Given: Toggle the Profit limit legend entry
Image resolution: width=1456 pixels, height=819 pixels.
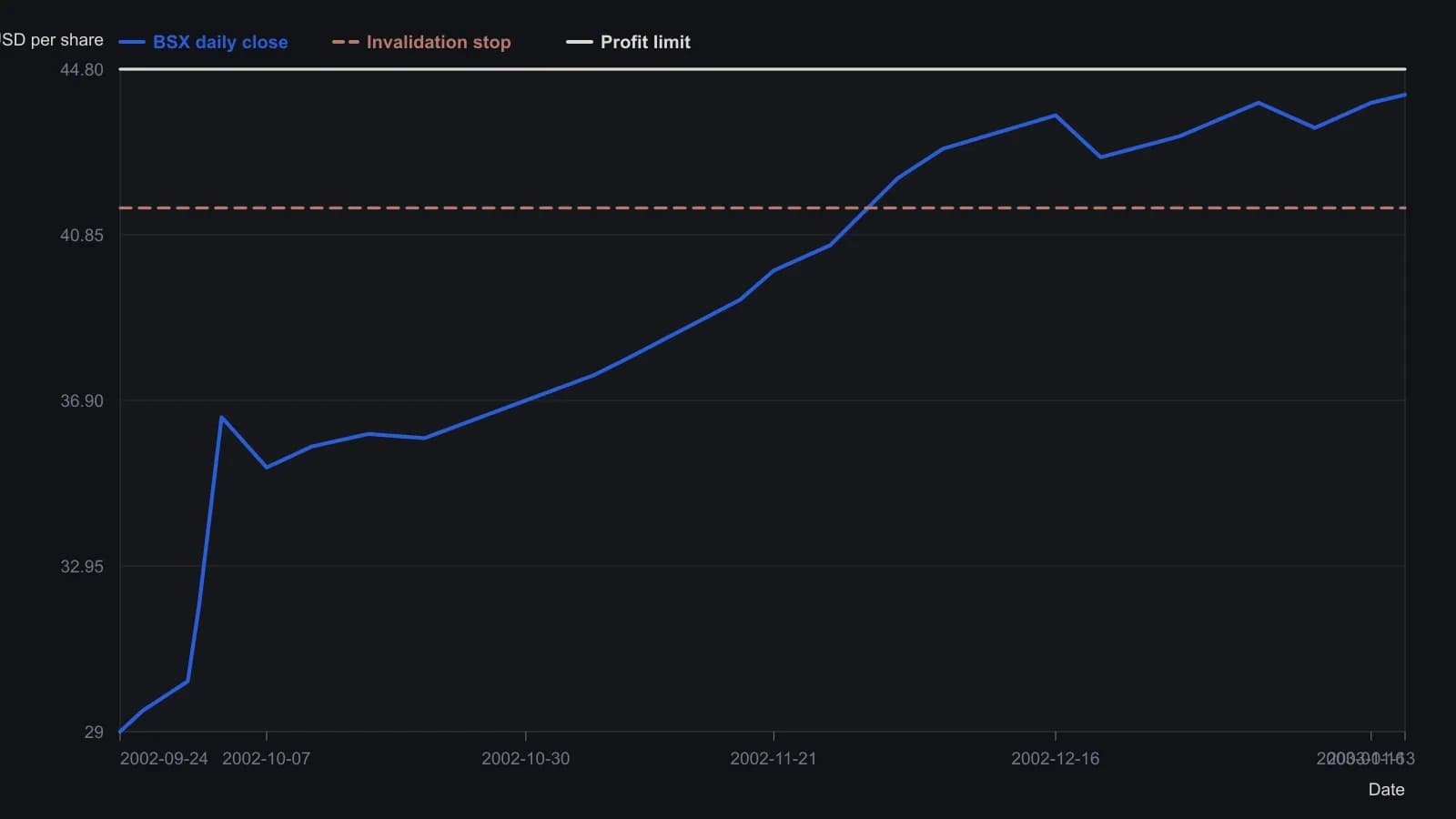Looking at the screenshot, I should click(x=628, y=42).
